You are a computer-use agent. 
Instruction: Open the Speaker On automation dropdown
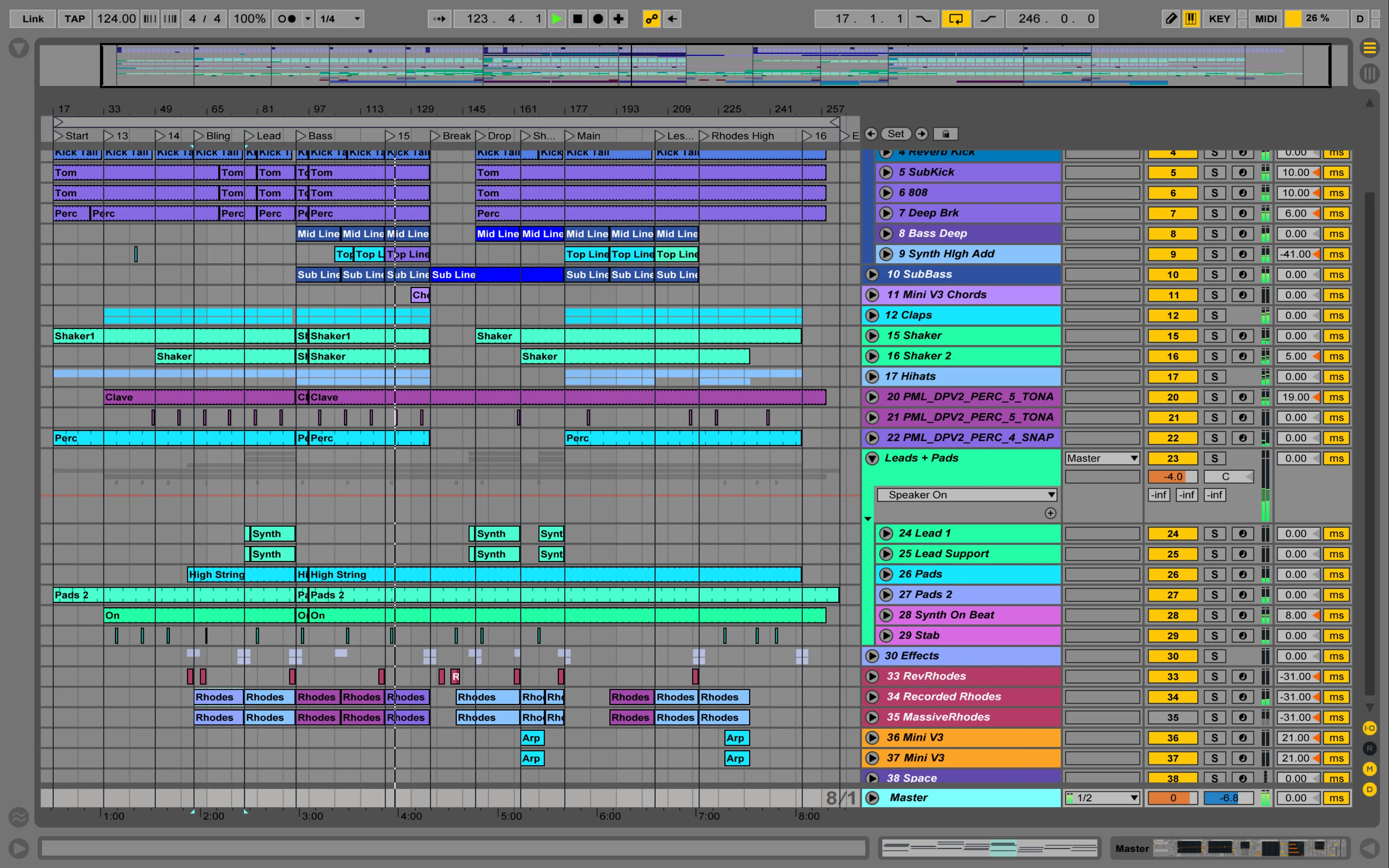click(x=967, y=495)
